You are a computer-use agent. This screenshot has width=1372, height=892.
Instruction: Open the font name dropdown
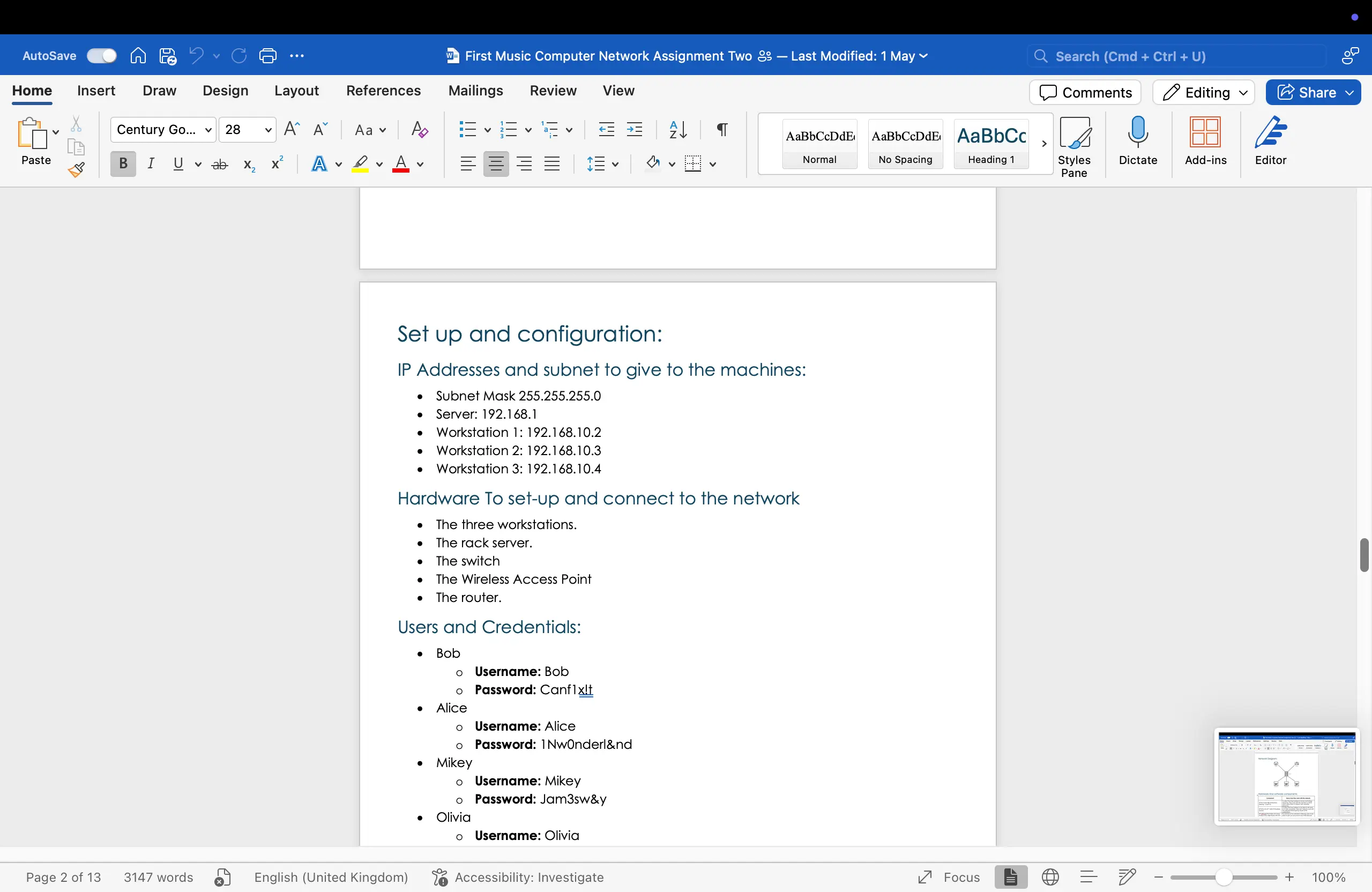pos(208,130)
